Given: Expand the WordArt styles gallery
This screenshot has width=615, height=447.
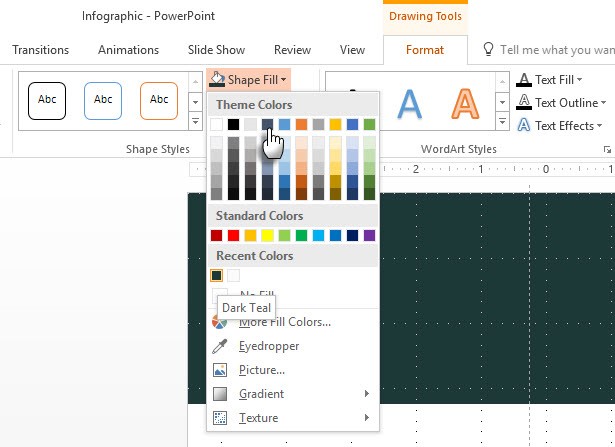Looking at the screenshot, I should click(x=502, y=122).
